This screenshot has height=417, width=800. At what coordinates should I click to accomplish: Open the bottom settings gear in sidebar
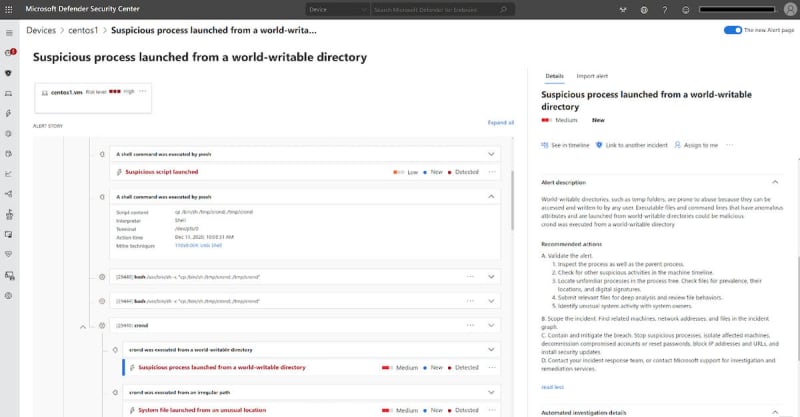[9, 296]
